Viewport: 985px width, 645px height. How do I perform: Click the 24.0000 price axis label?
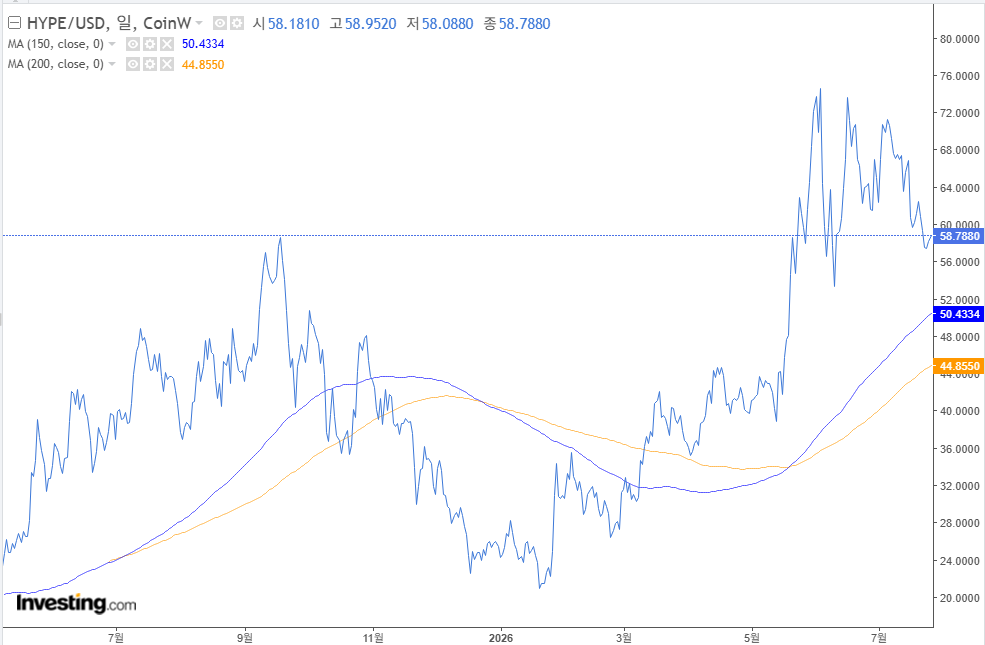[x=959, y=561]
